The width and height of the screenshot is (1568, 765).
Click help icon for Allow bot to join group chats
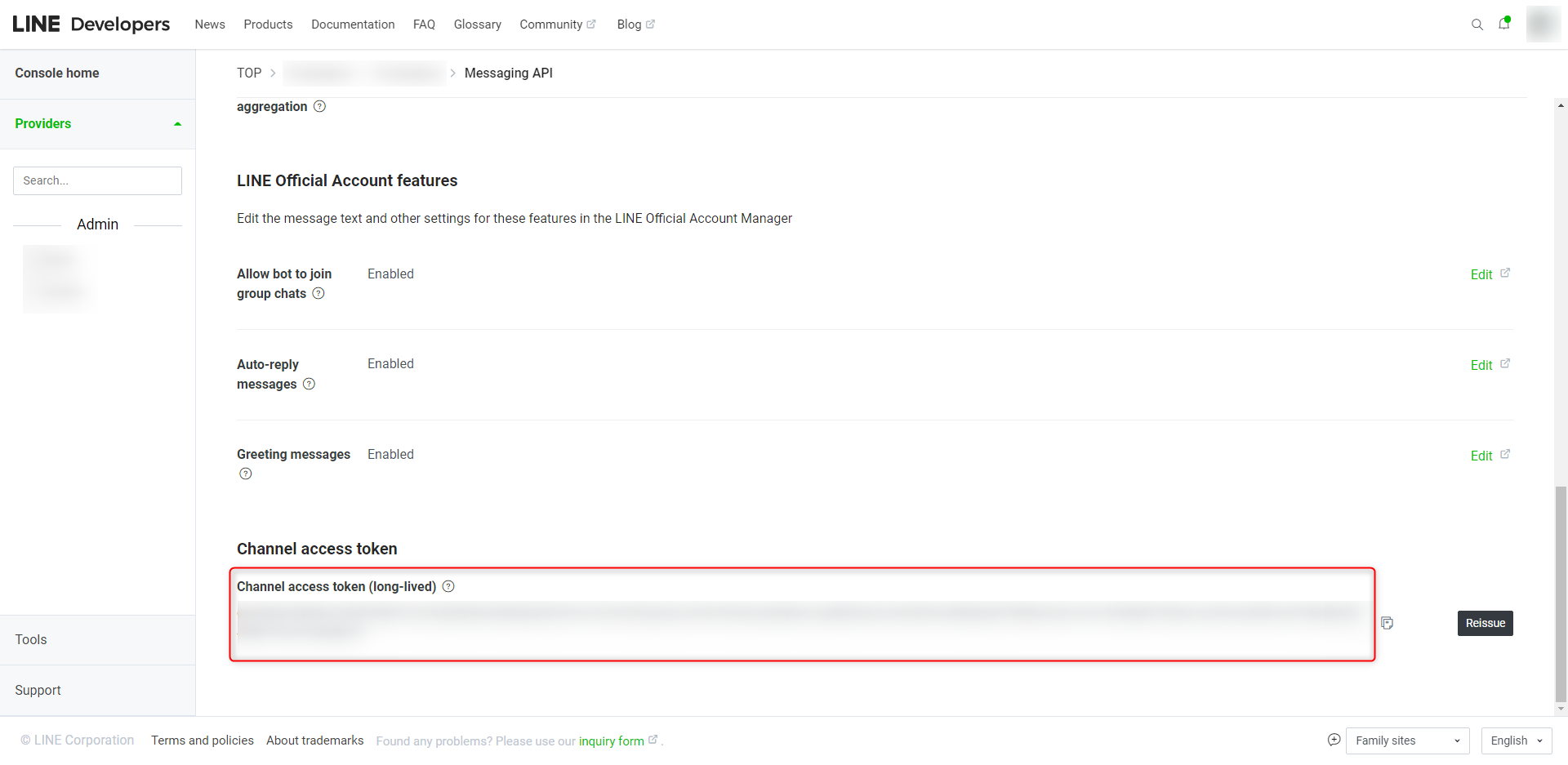click(x=318, y=293)
